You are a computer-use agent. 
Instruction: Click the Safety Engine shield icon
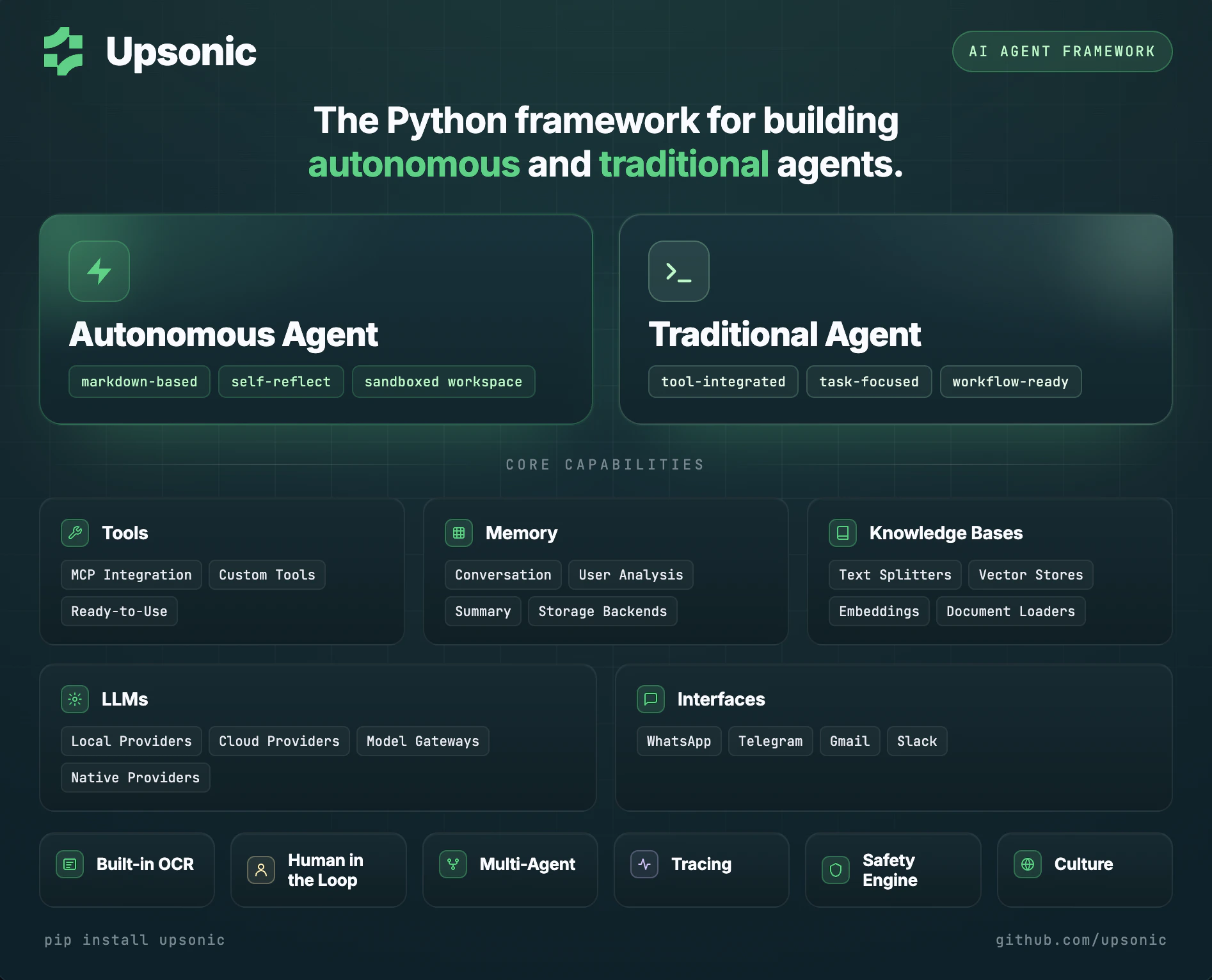pos(836,870)
